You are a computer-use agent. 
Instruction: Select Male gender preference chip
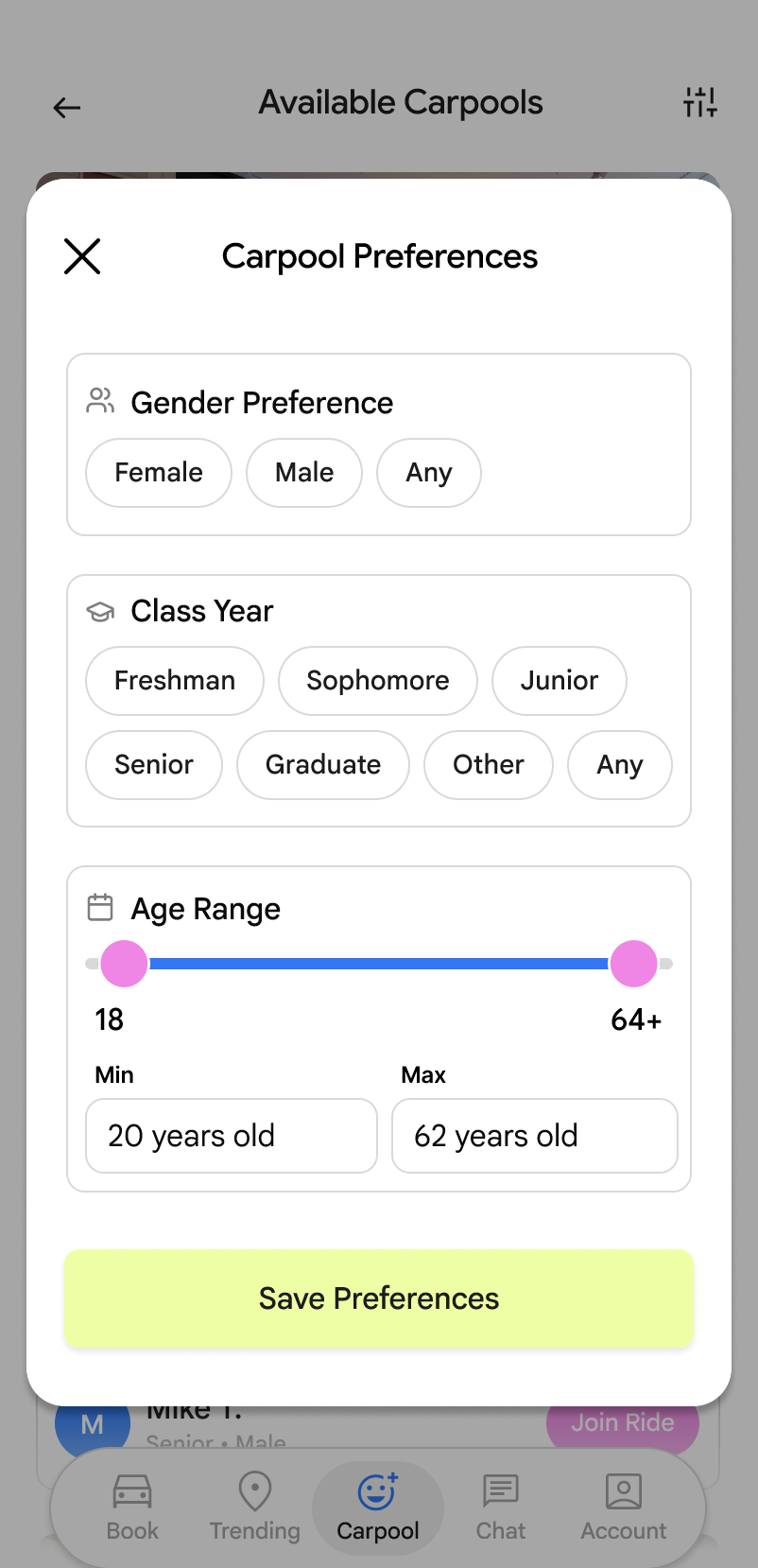pyautogui.click(x=304, y=473)
